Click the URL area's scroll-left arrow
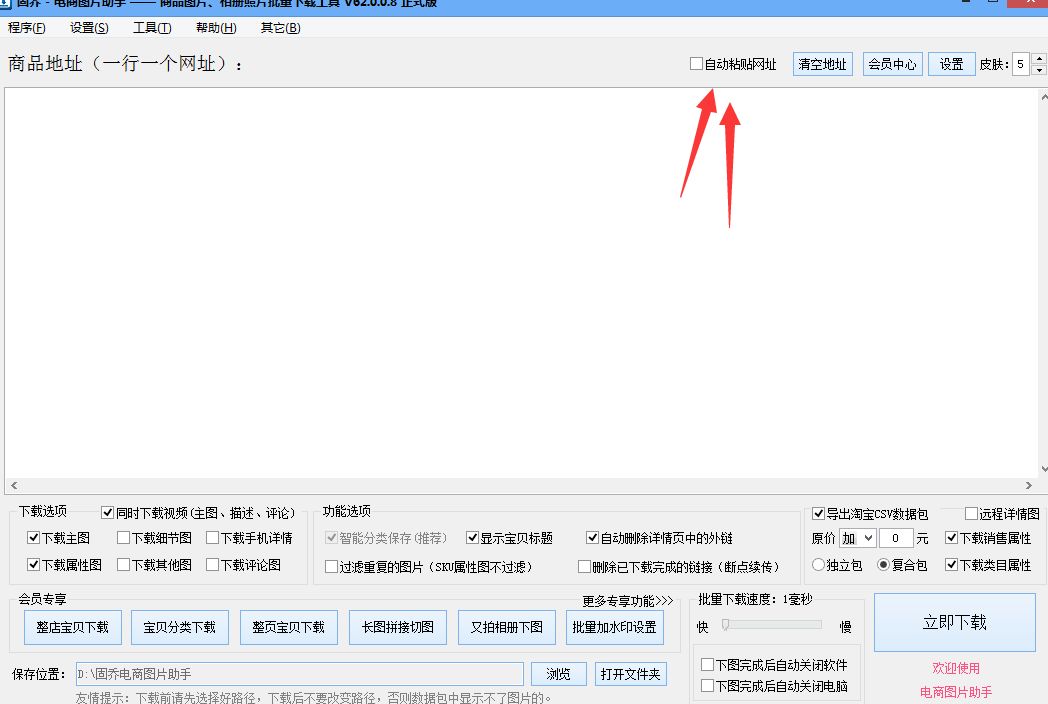Image resolution: width=1048 pixels, height=704 pixels. 14,485
